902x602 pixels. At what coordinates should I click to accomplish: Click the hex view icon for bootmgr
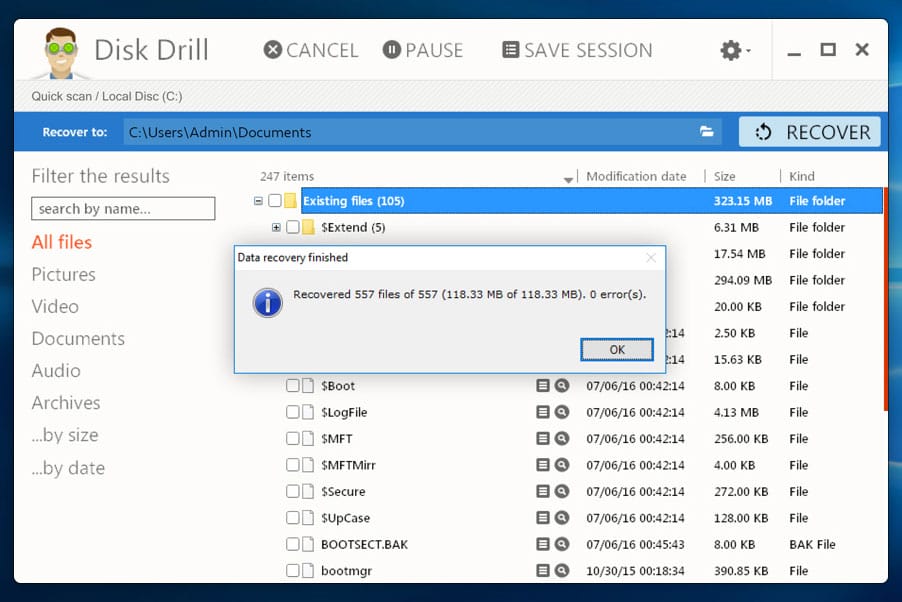coord(543,571)
